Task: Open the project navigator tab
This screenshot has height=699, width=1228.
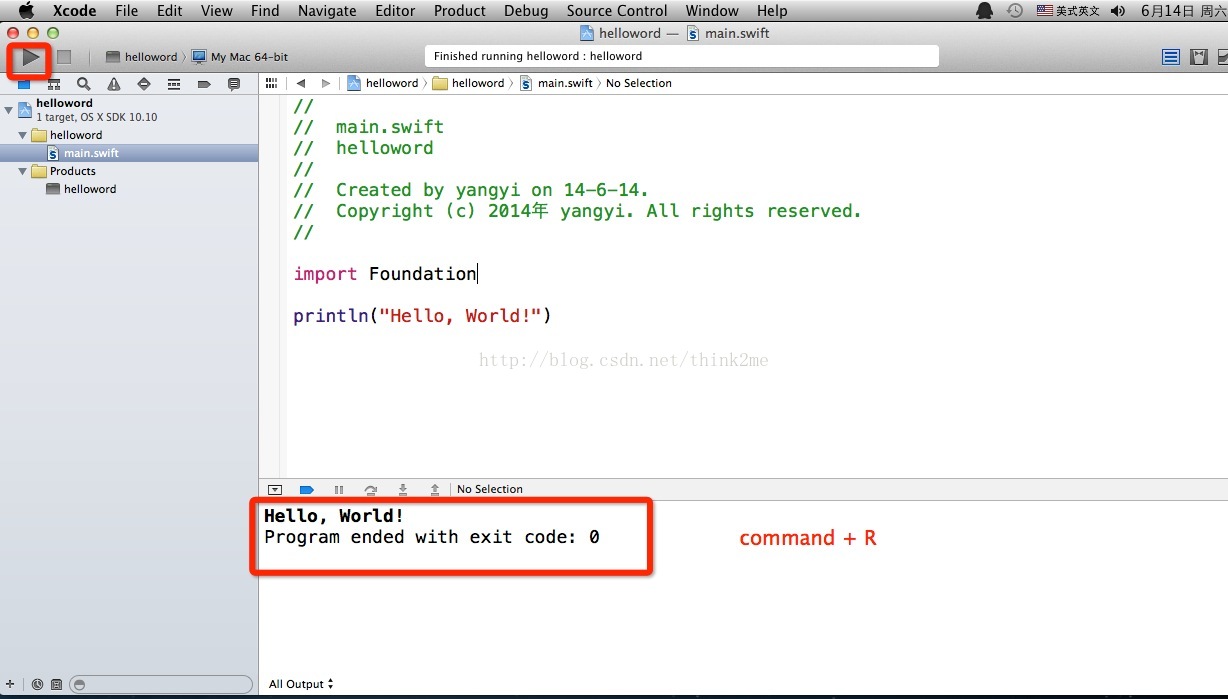Action: click(x=24, y=84)
